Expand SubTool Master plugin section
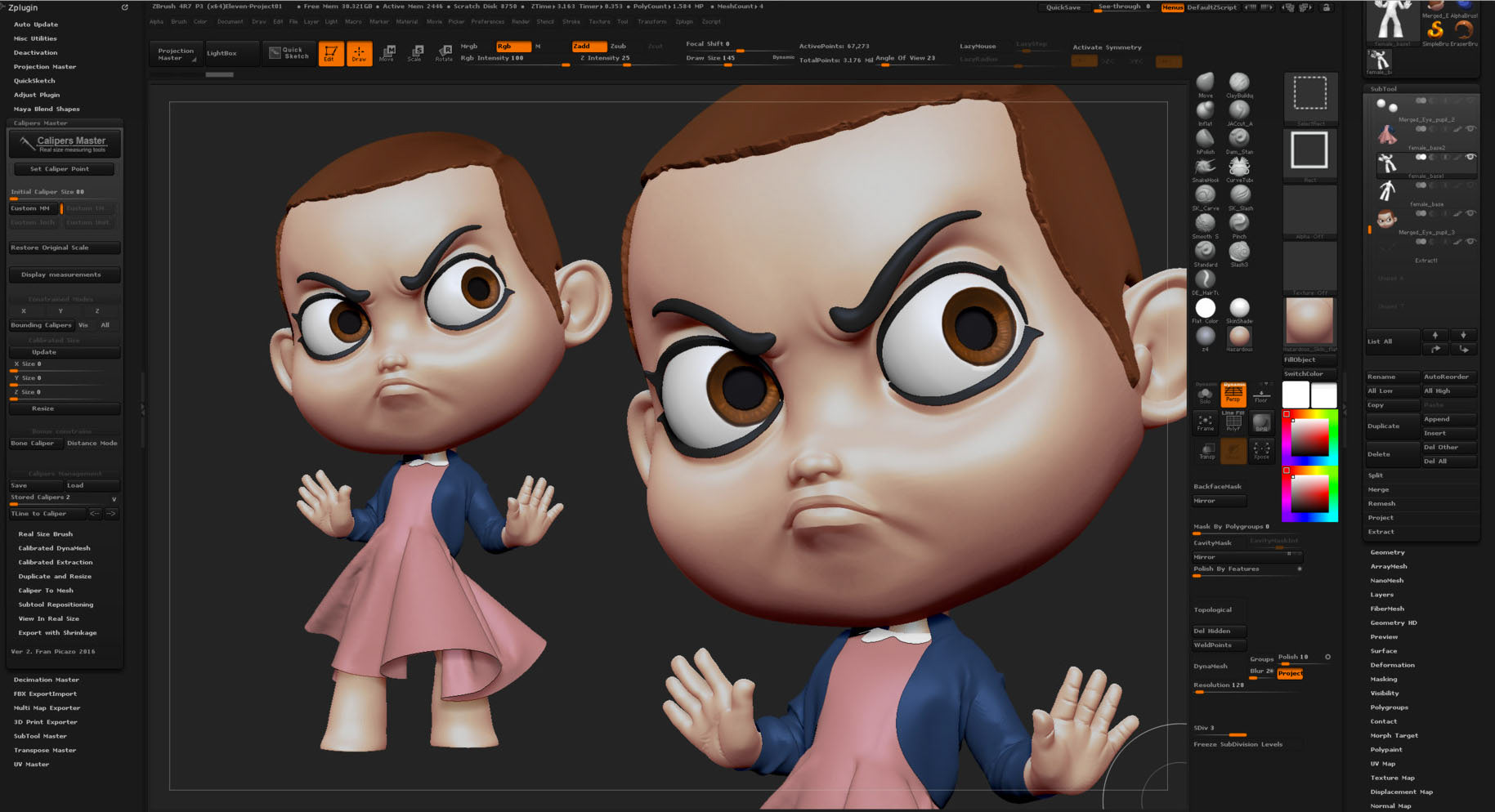Screen dimensions: 1495x812 (40, 736)
